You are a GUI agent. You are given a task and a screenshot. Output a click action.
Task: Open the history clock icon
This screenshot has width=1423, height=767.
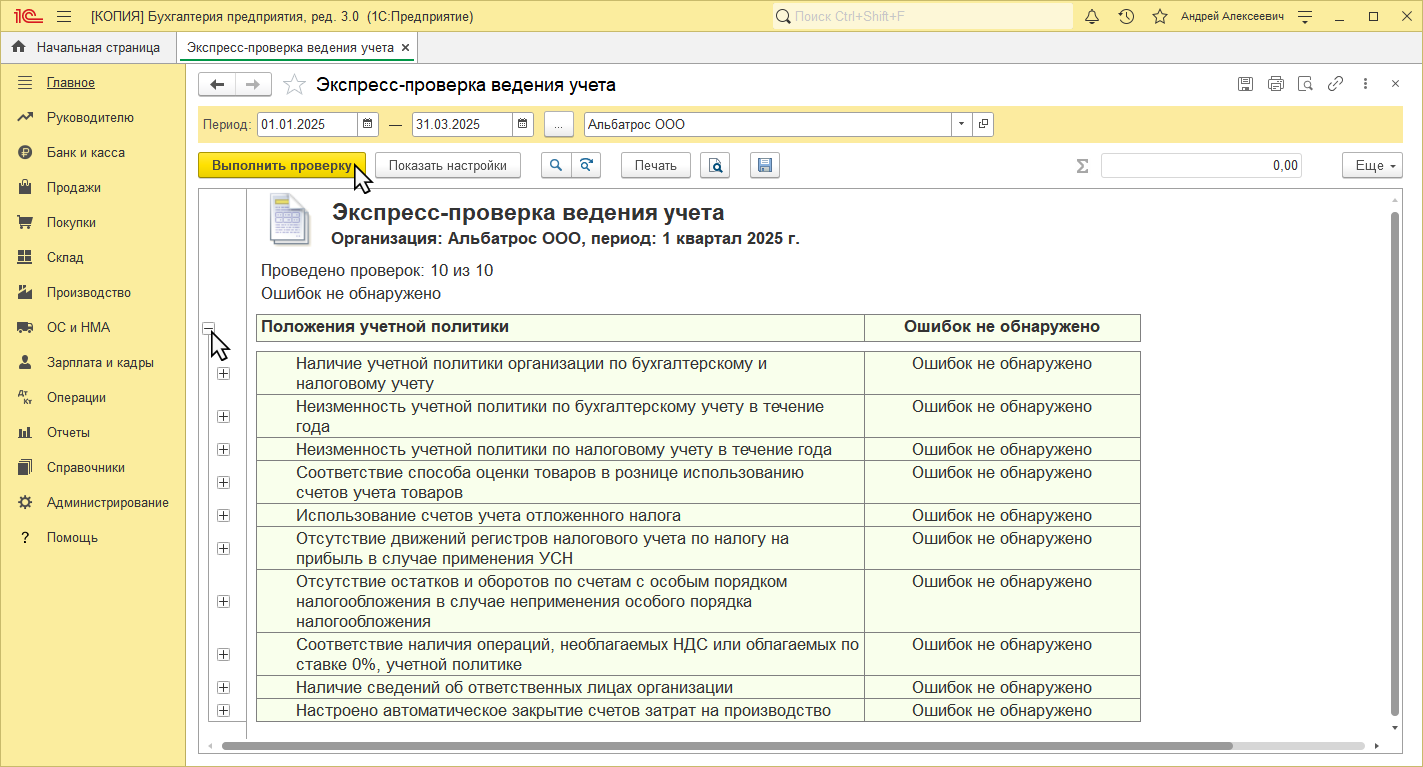(x=1126, y=17)
